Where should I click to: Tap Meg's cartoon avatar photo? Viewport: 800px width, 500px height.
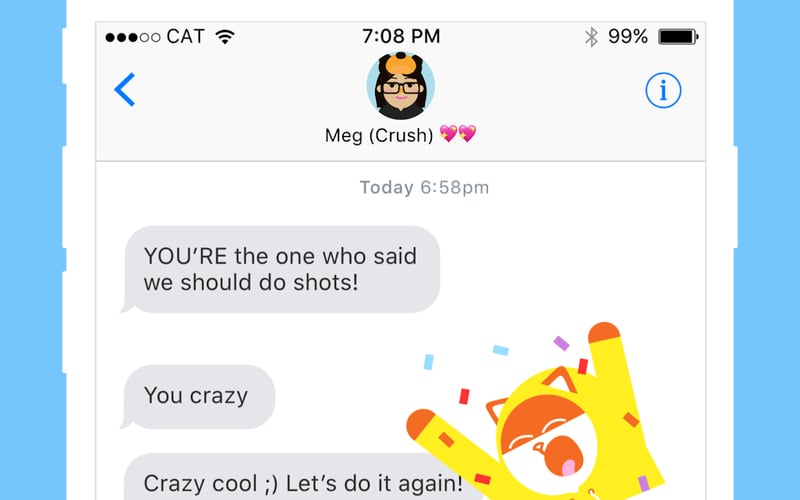(x=401, y=85)
